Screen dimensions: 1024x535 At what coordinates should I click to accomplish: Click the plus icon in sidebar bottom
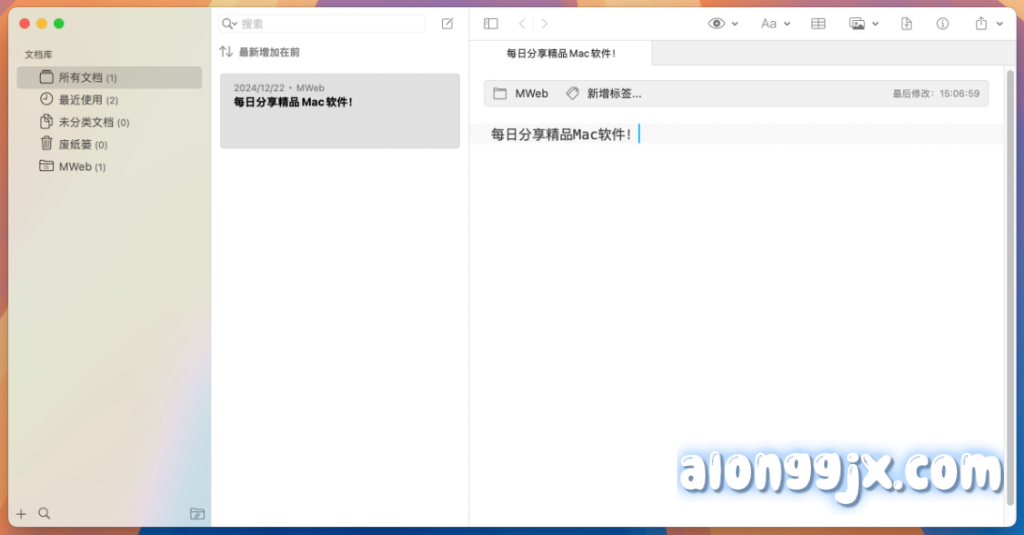pos(22,513)
